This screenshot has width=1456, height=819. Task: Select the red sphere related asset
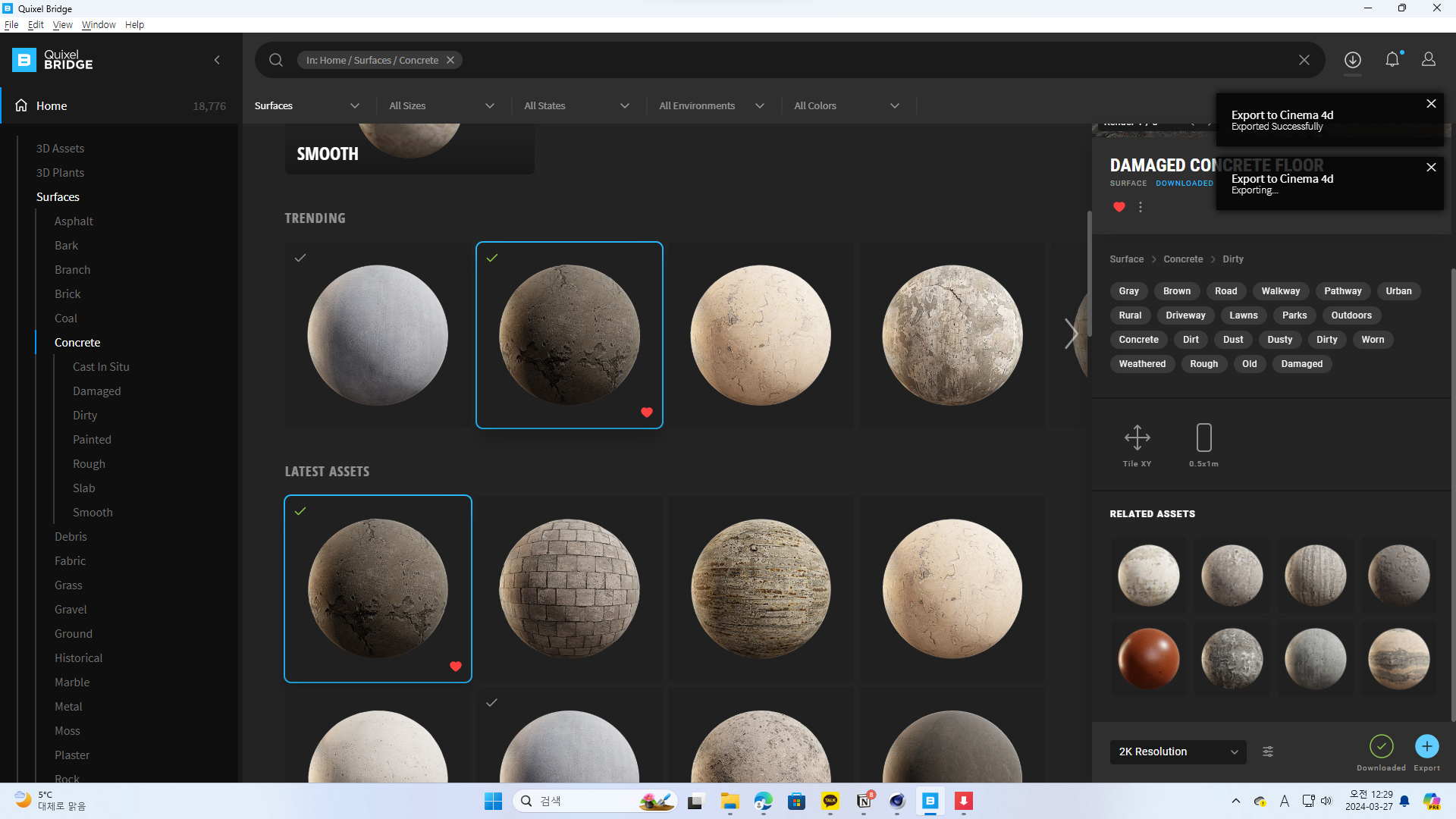point(1148,658)
